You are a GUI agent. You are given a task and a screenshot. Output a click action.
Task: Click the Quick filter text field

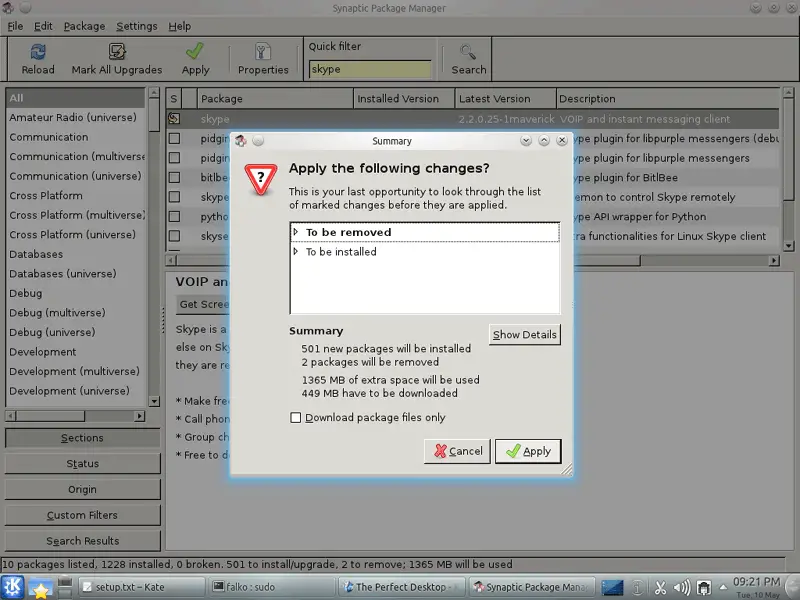point(370,69)
